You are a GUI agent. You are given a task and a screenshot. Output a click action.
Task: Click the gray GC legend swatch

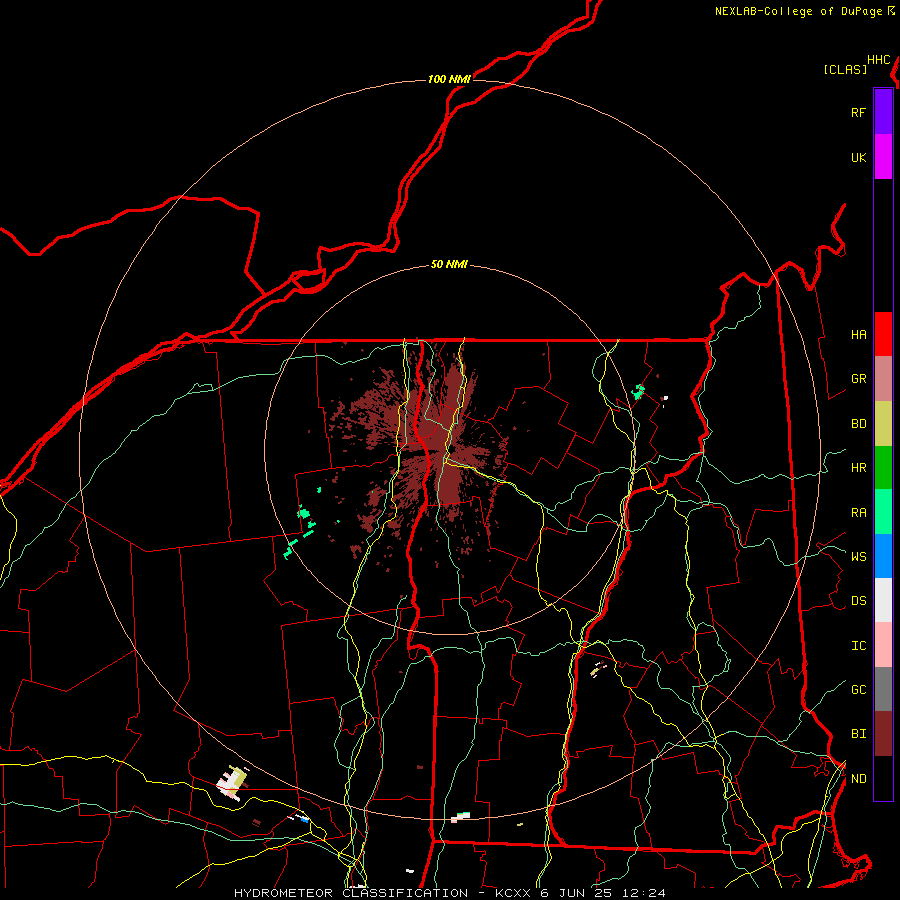883,689
